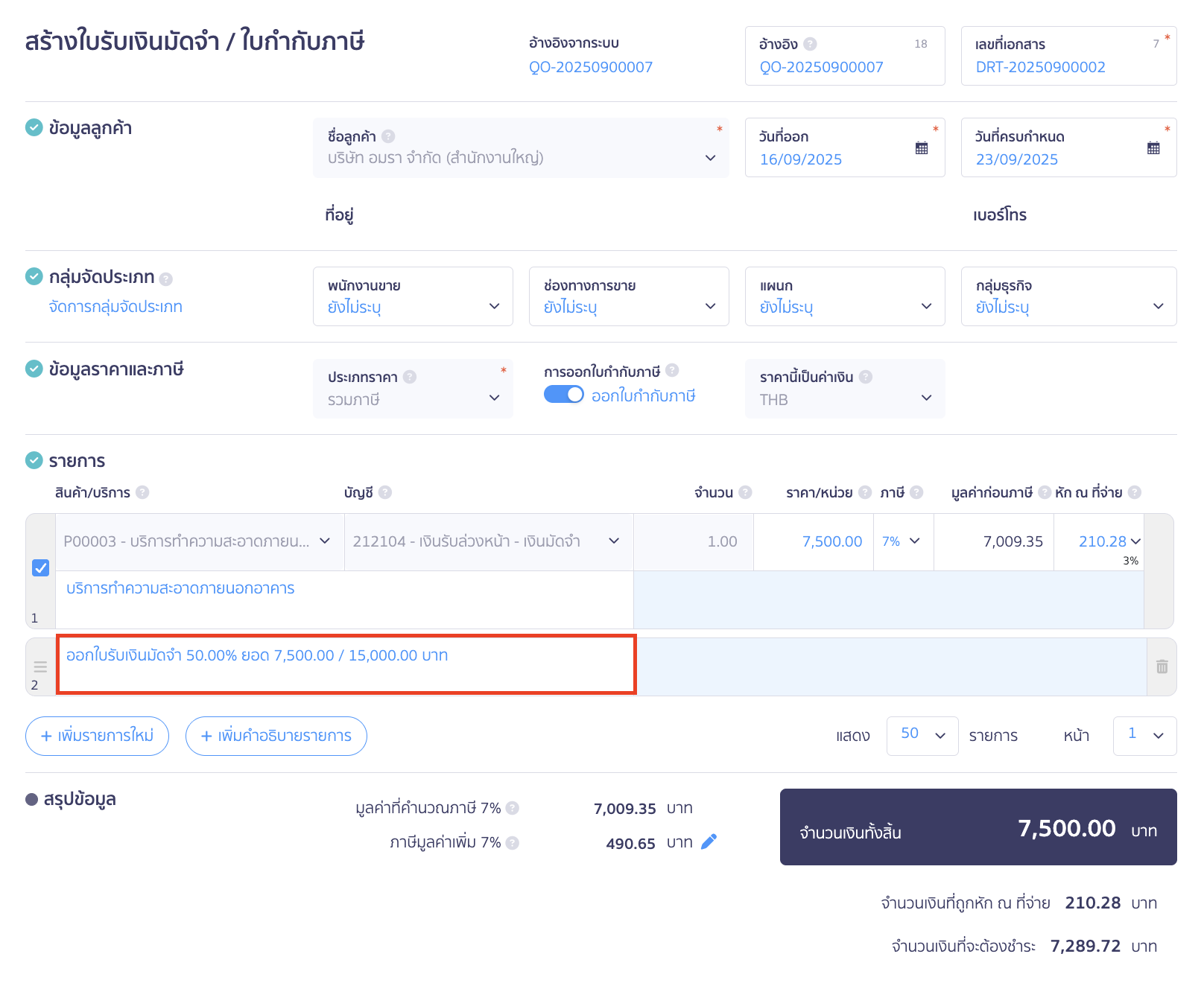Click help icon beside มูลค่าที่คำนวณภาษี 7%

pyautogui.click(x=513, y=807)
